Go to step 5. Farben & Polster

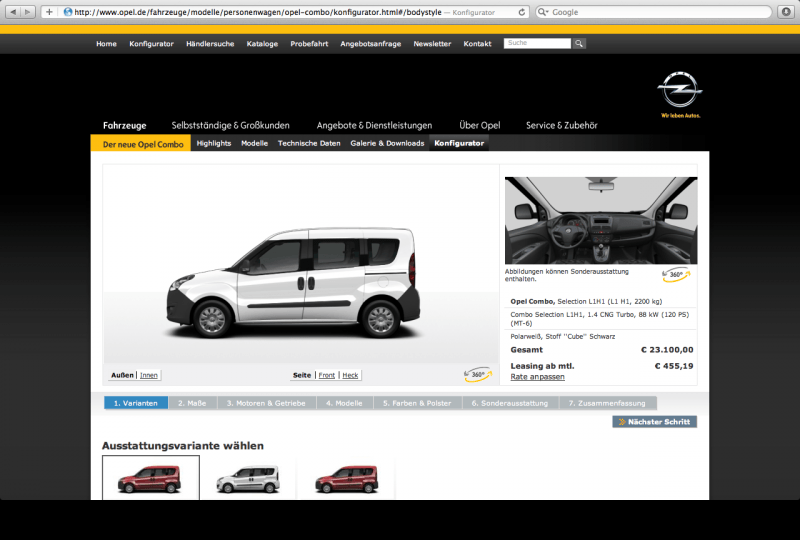417,403
